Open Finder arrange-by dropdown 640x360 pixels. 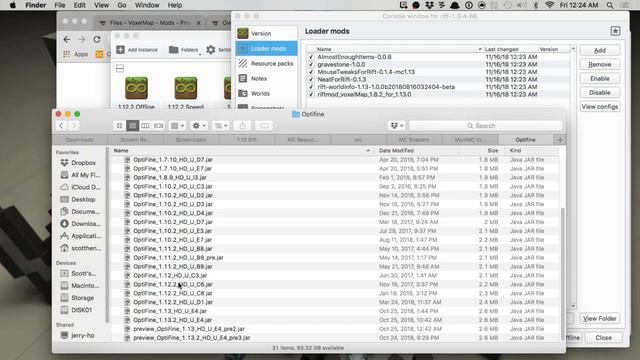[177, 126]
